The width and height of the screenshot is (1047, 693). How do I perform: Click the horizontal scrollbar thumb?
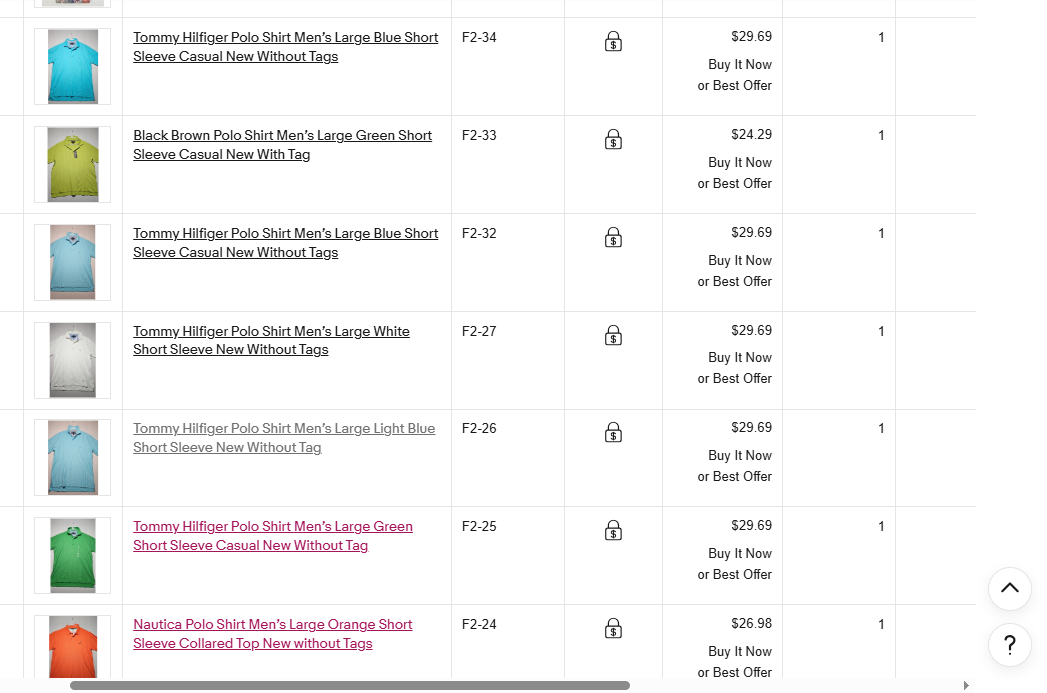(x=350, y=686)
